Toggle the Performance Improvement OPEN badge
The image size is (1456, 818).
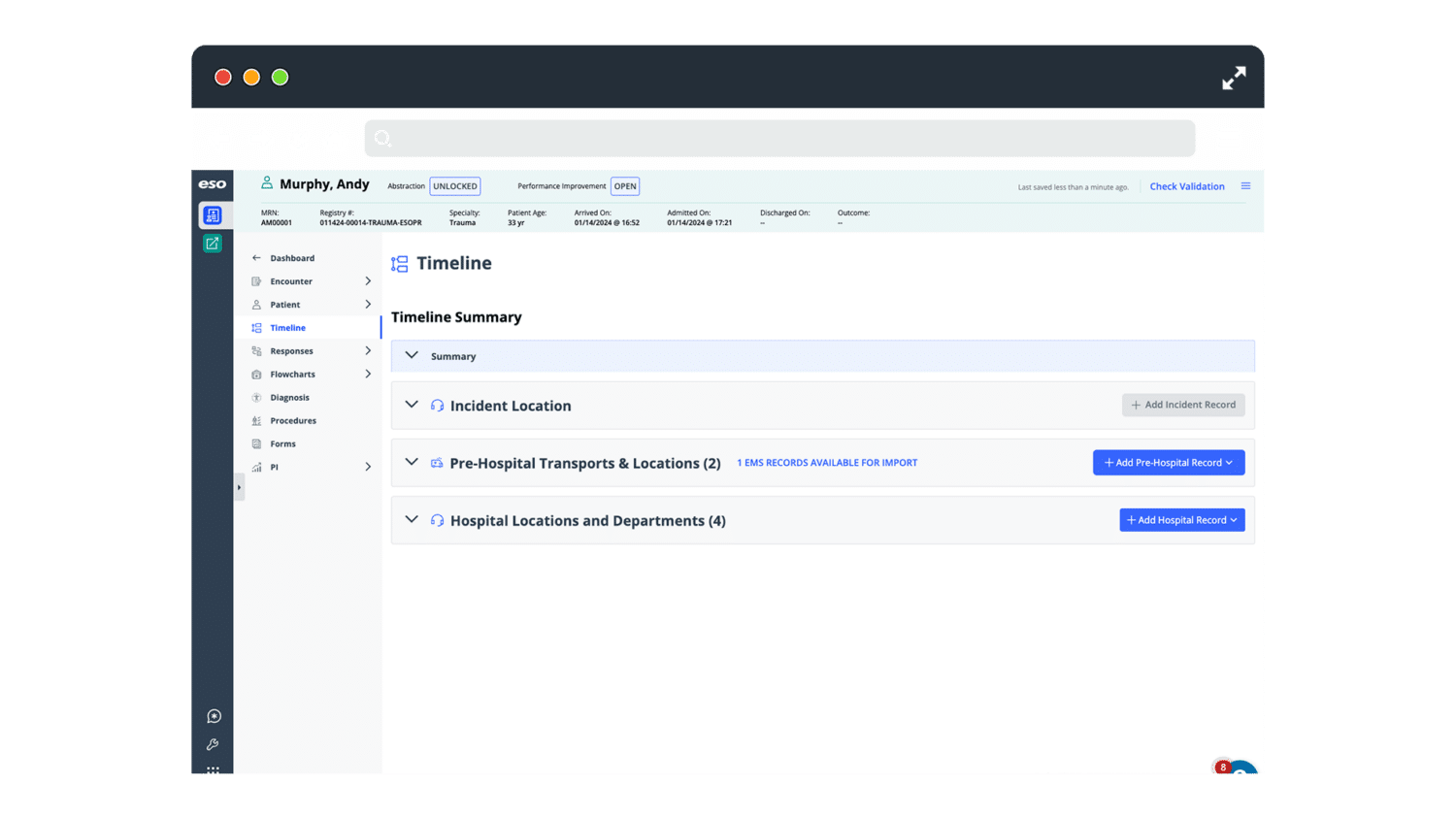coord(624,185)
